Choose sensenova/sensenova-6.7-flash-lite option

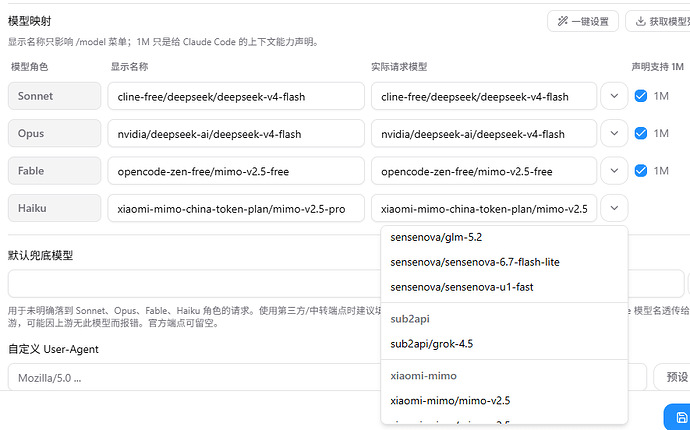coord(504,262)
